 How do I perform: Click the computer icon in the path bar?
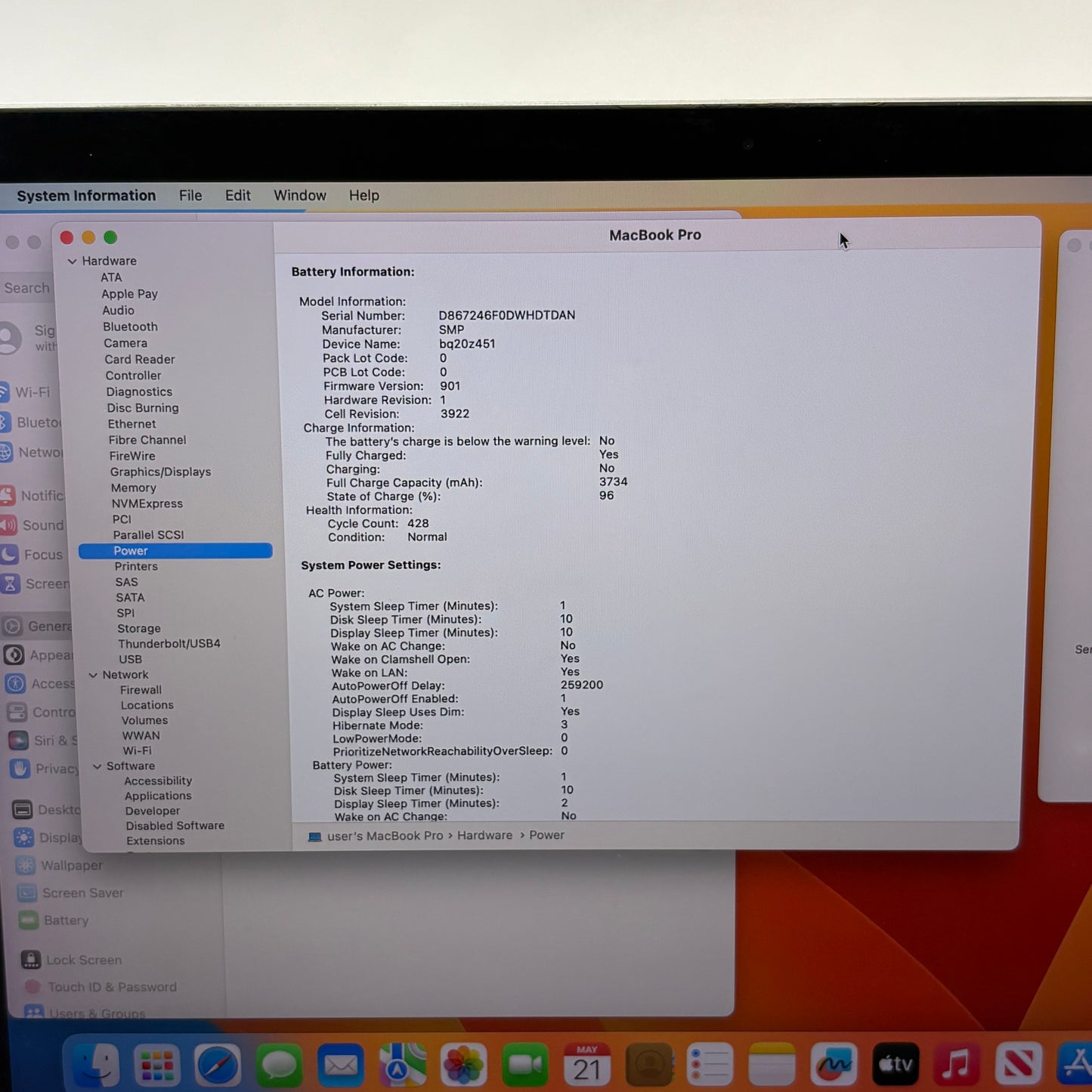click(314, 837)
